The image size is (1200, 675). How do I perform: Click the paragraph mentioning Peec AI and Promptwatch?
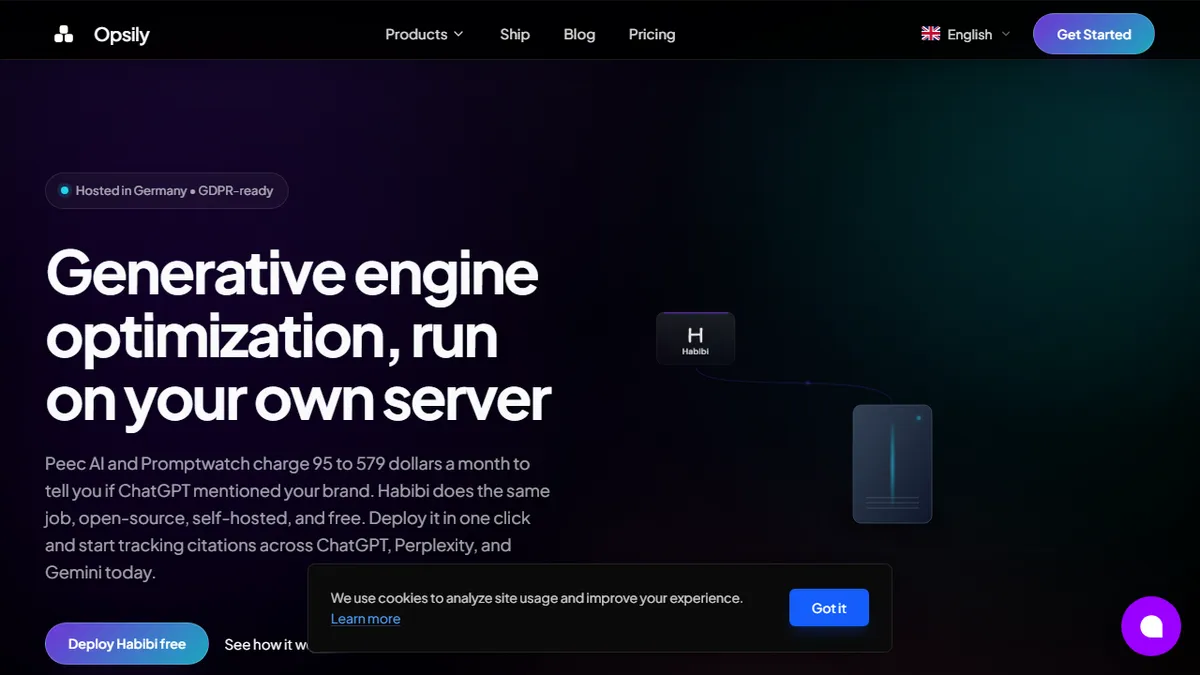[298, 518]
